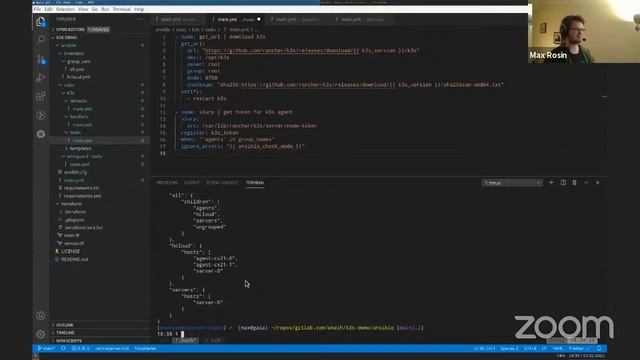Viewport: 640px width, 360px height.
Task: Kill terminal with trash icon
Action: point(574,182)
